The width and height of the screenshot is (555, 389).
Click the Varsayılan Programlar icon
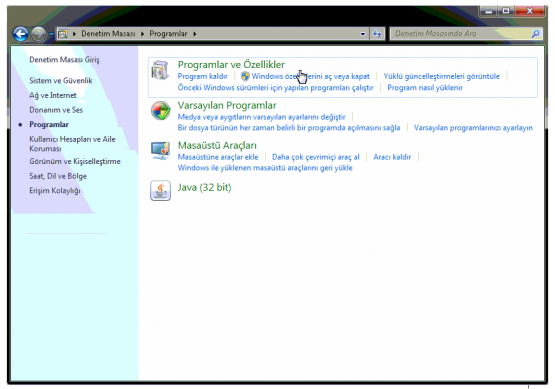tap(161, 111)
